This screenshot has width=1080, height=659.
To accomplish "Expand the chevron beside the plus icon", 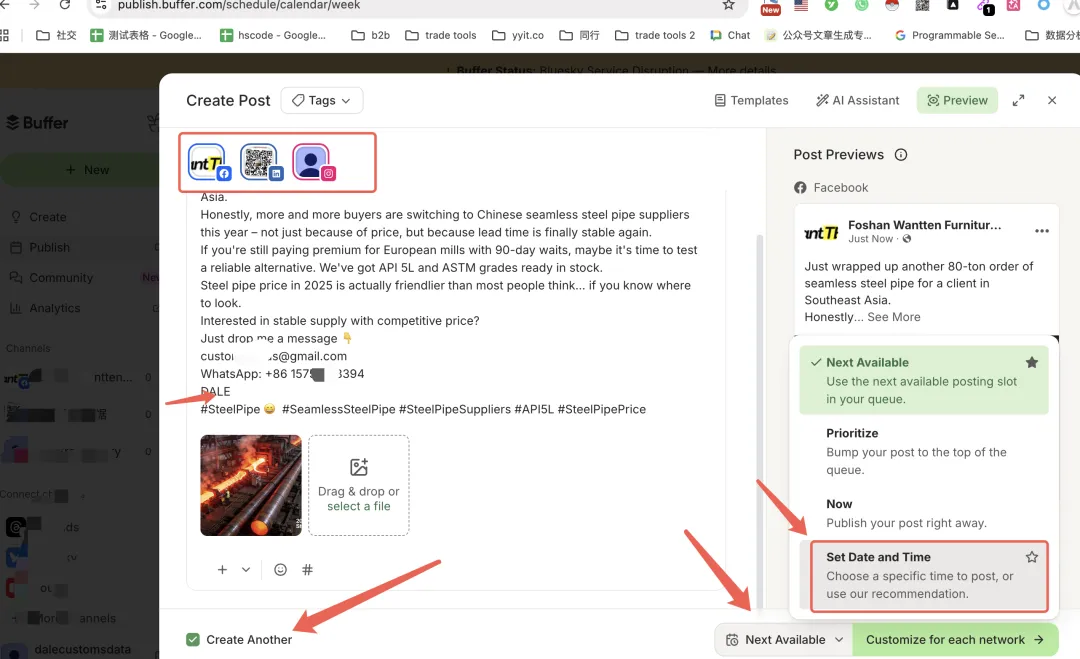I will 246,569.
